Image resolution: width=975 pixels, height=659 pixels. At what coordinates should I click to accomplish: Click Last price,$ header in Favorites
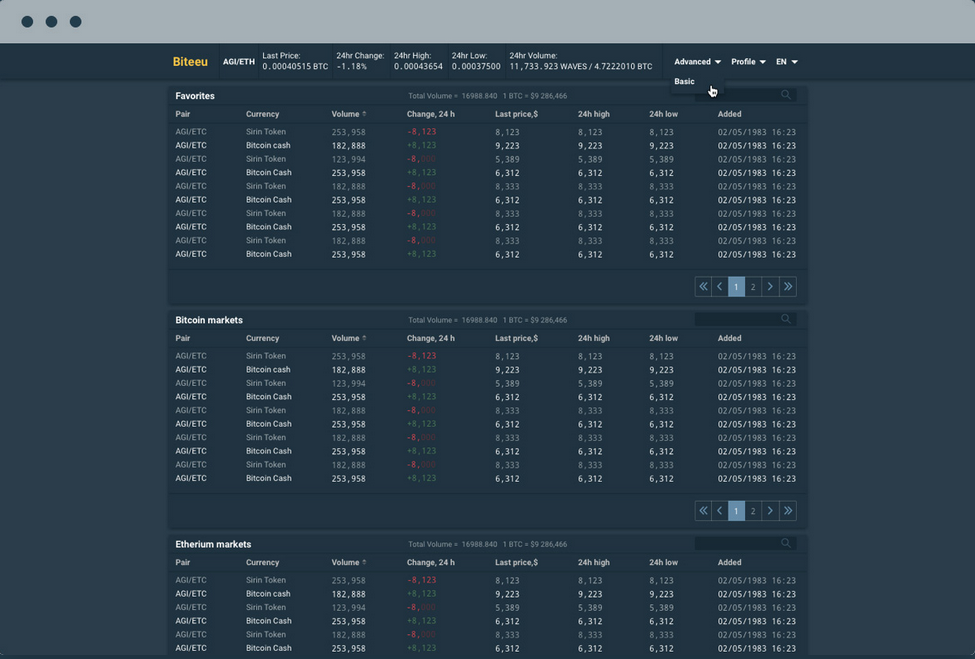[516, 114]
